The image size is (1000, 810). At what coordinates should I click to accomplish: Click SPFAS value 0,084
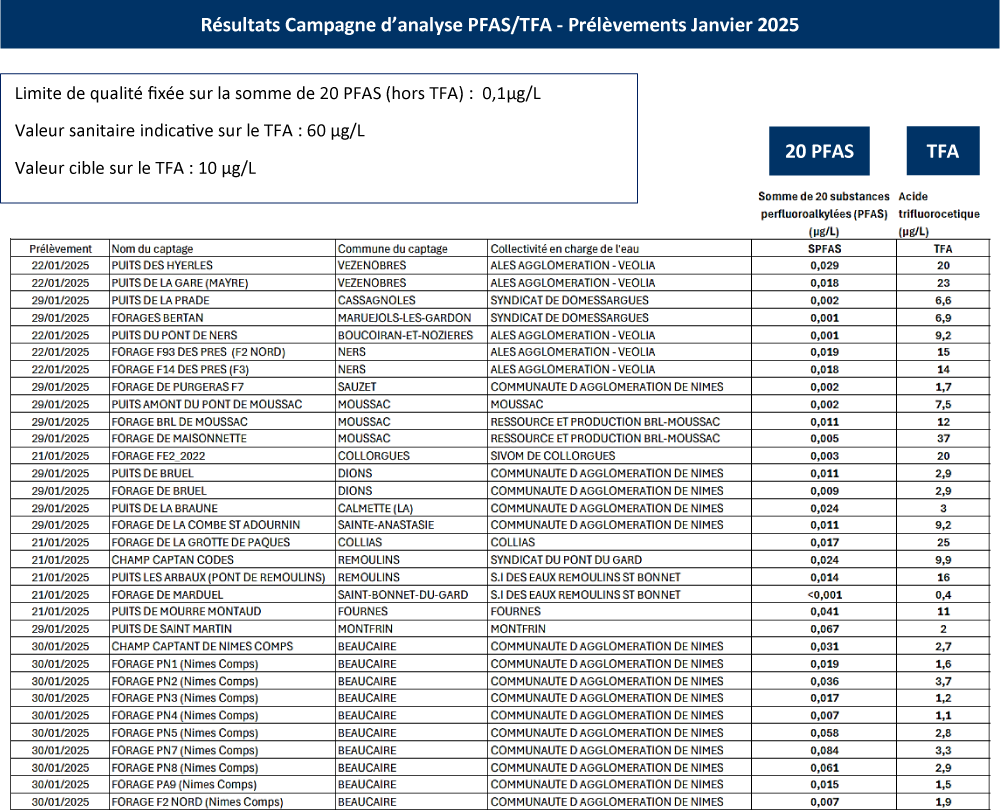click(825, 751)
